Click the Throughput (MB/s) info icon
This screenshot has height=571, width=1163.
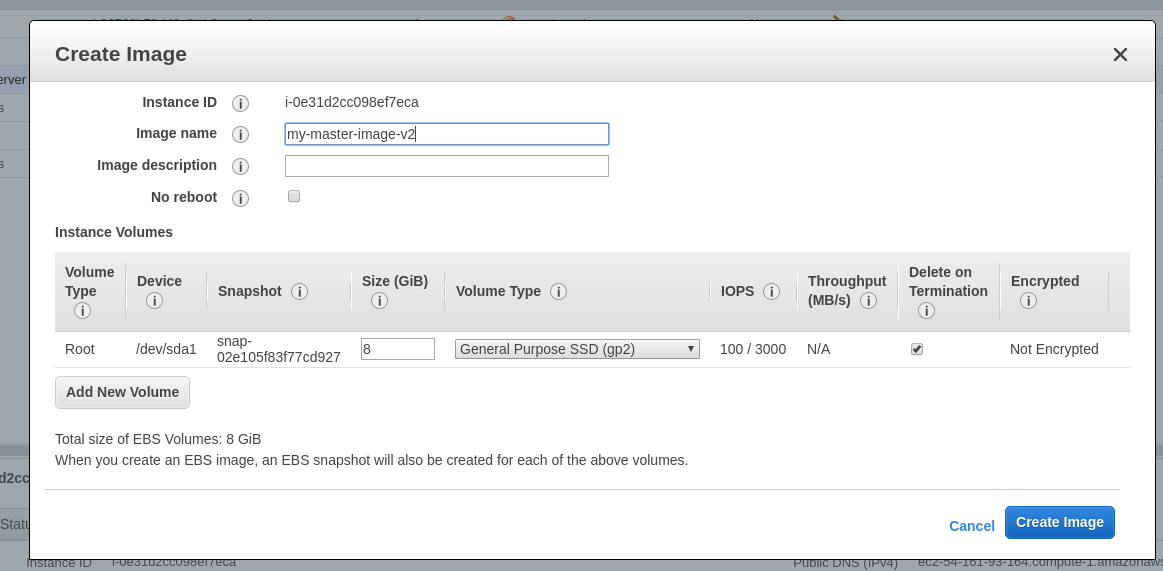(868, 301)
